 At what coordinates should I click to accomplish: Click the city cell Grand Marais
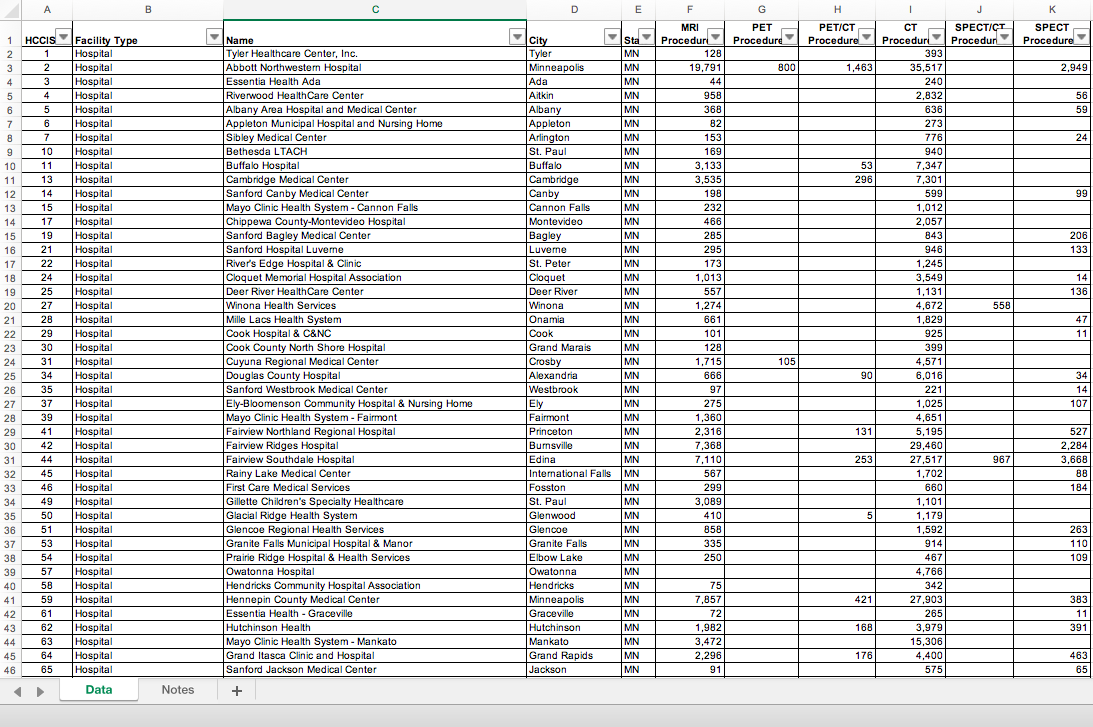(x=574, y=347)
